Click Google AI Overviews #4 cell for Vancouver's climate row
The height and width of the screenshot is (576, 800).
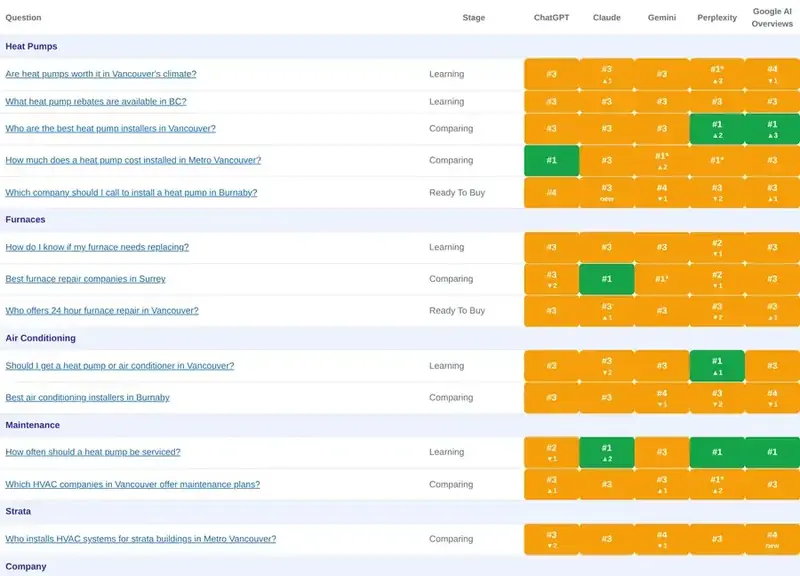pyautogui.click(x=772, y=74)
